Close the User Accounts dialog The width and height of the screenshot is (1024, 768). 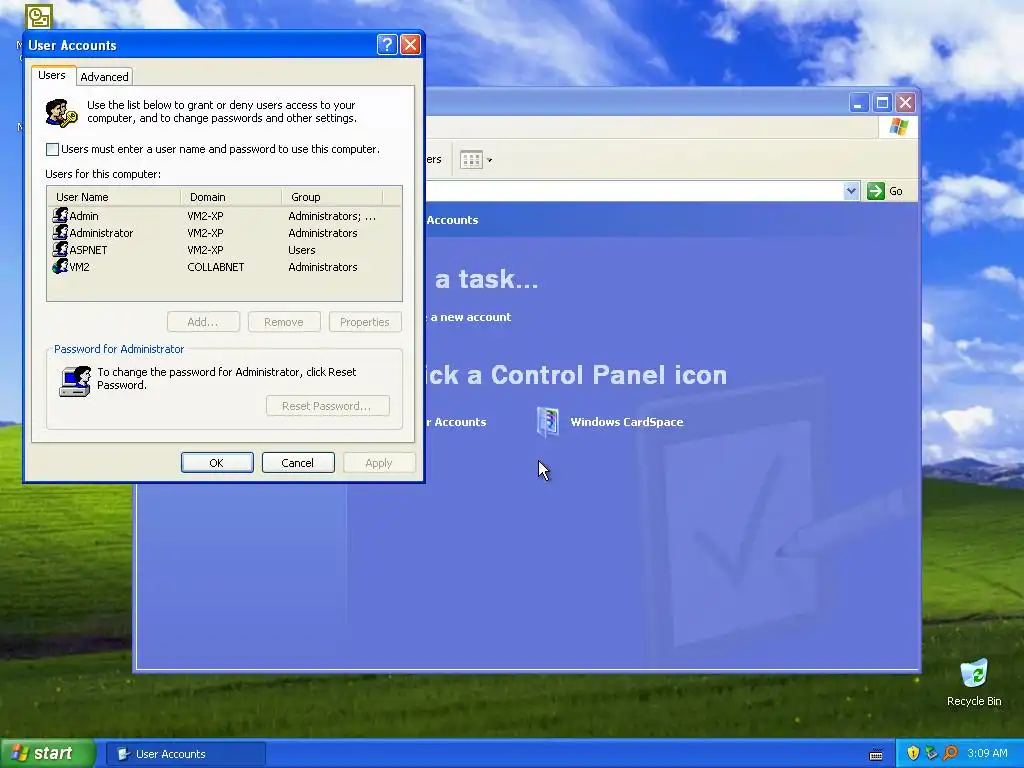[410, 44]
